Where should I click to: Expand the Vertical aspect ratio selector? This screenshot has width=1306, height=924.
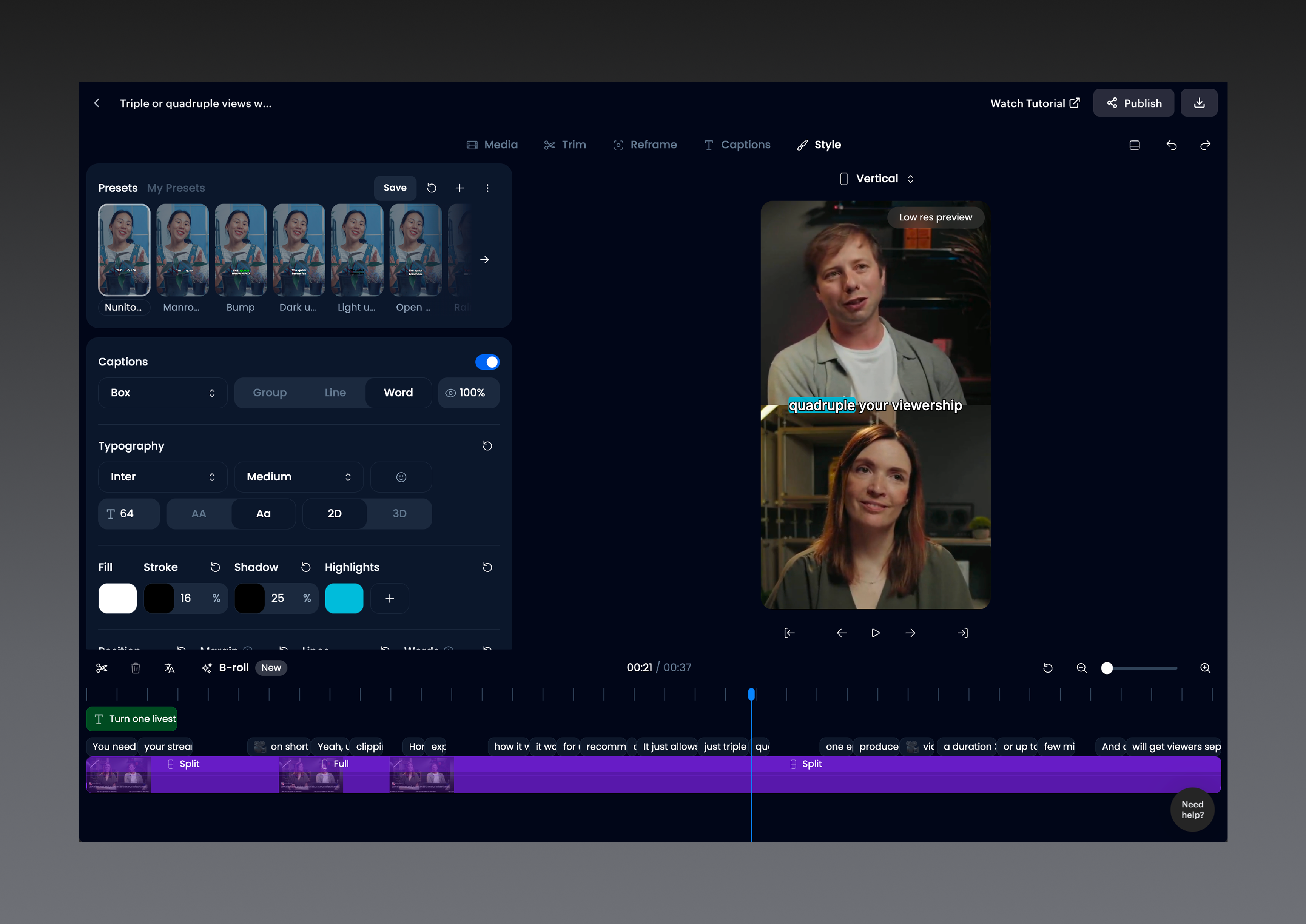876,179
